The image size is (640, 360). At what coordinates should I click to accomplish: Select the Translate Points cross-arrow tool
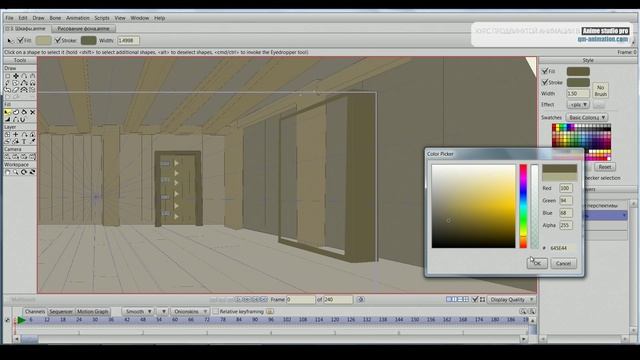point(16,76)
